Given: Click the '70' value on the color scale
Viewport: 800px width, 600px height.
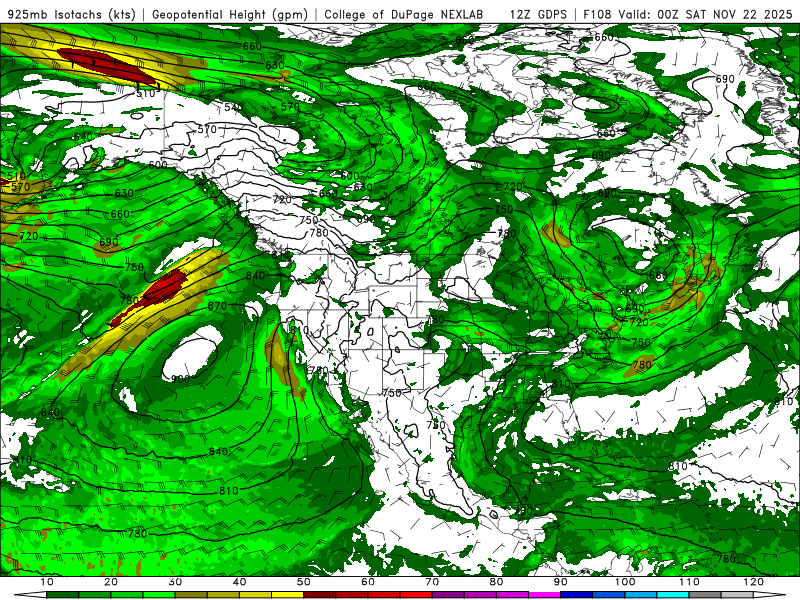Looking at the screenshot, I should click(432, 582).
